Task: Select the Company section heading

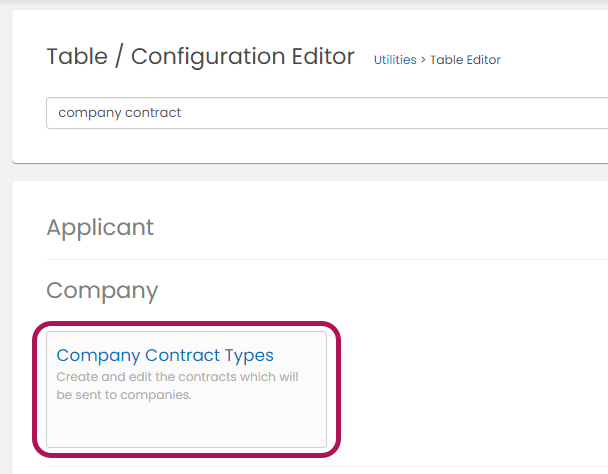Action: tap(102, 291)
